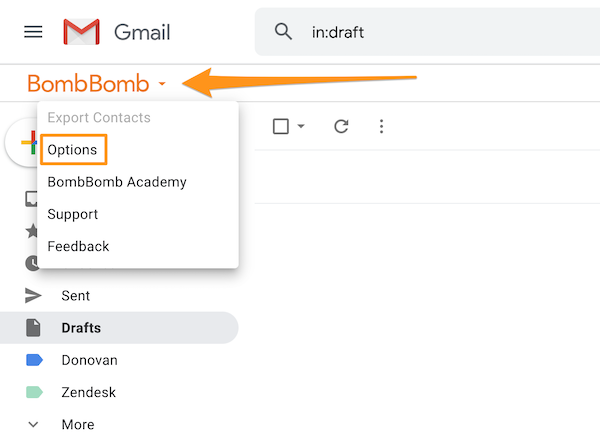Click the colorful Compose plus button

point(29,142)
